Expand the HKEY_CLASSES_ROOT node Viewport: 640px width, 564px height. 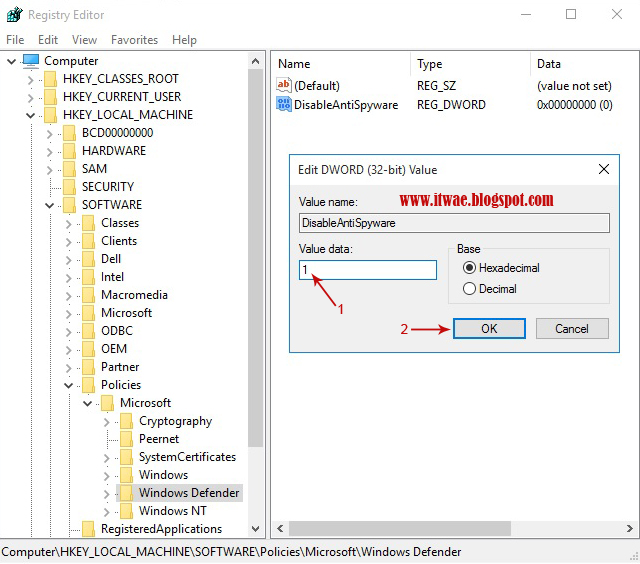point(31,79)
